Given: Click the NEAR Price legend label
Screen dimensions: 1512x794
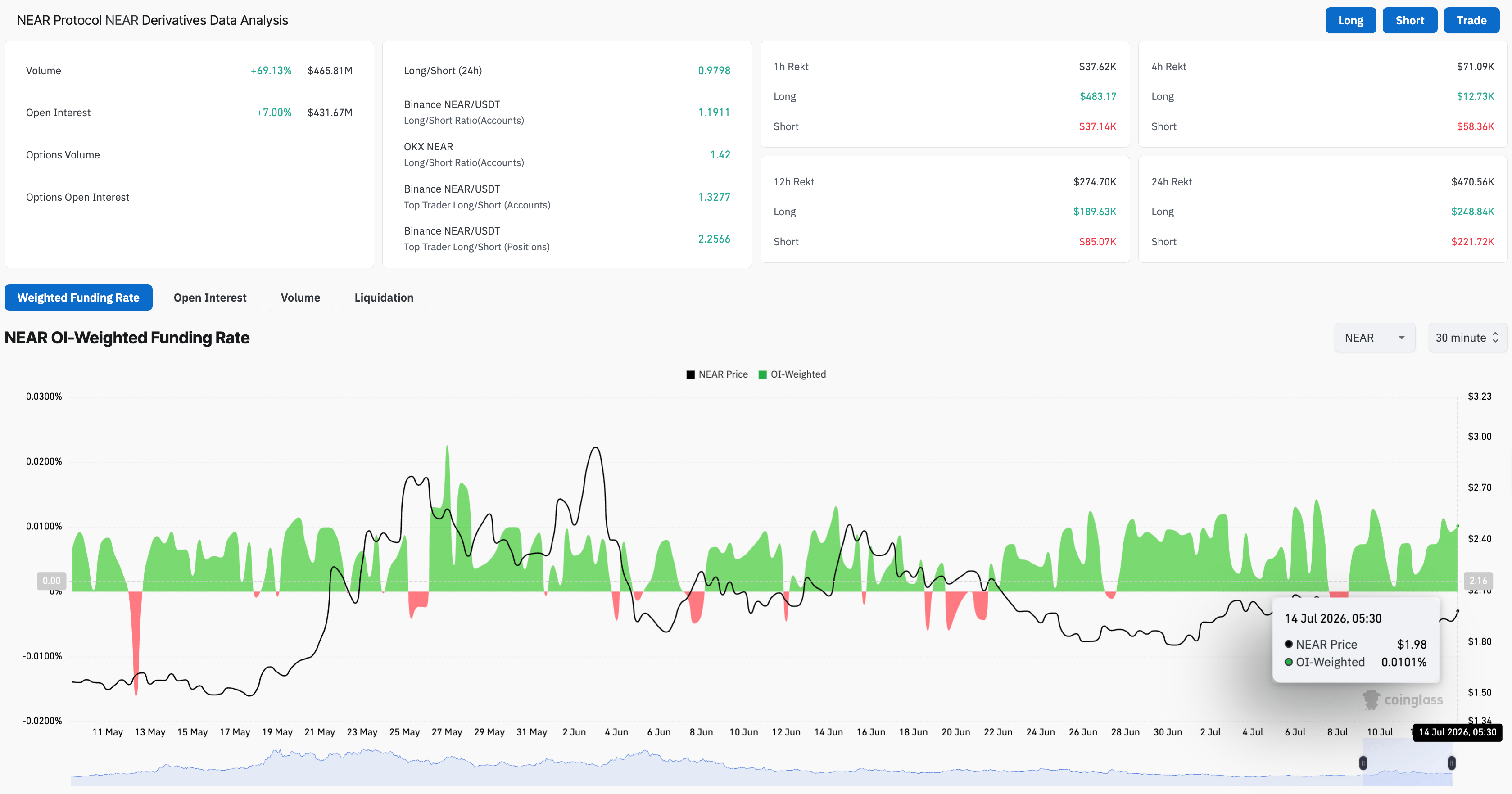Looking at the screenshot, I should click(x=723, y=374).
